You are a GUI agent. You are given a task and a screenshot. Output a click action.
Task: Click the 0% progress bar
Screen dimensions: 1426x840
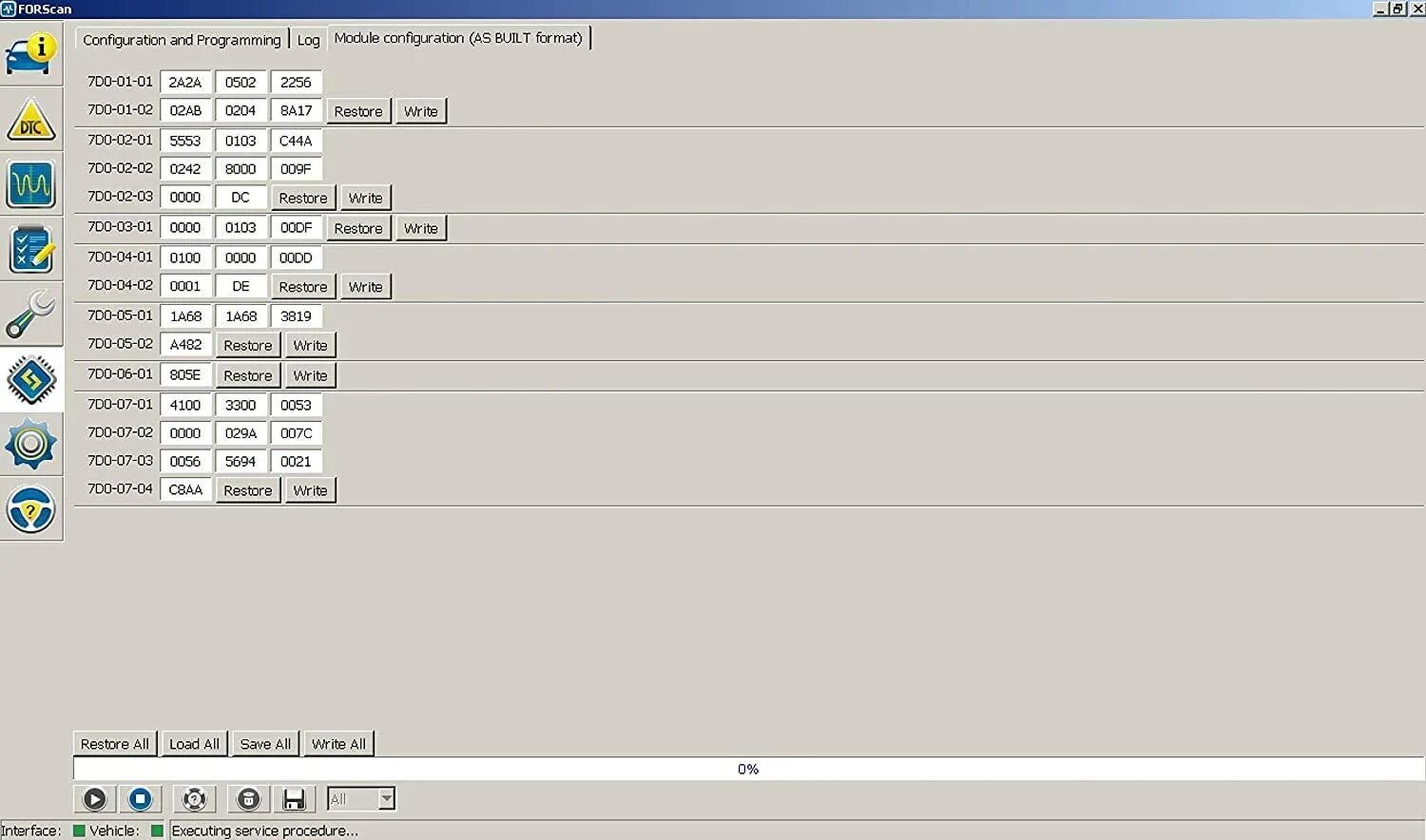pyautogui.click(x=748, y=769)
